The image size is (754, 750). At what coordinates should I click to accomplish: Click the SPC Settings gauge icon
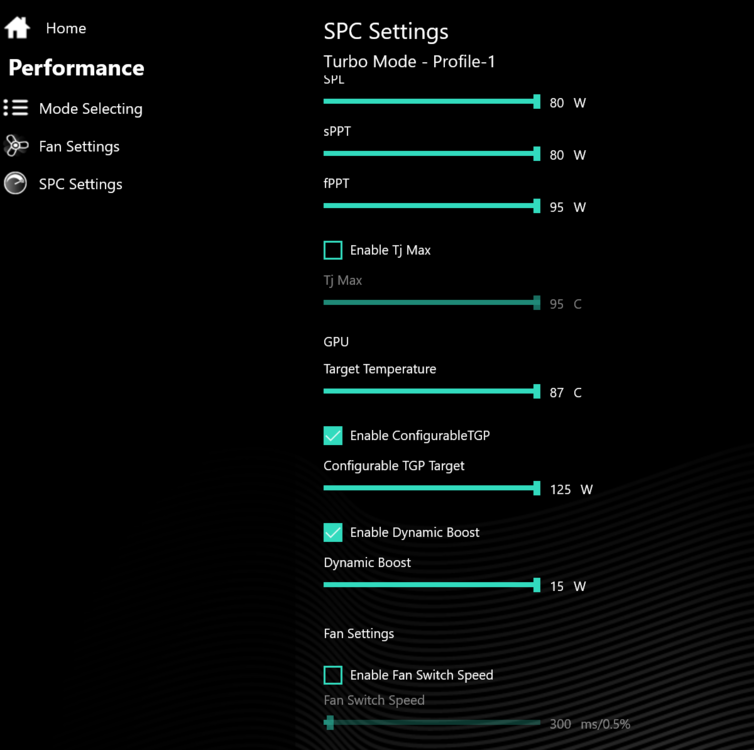tap(16, 184)
